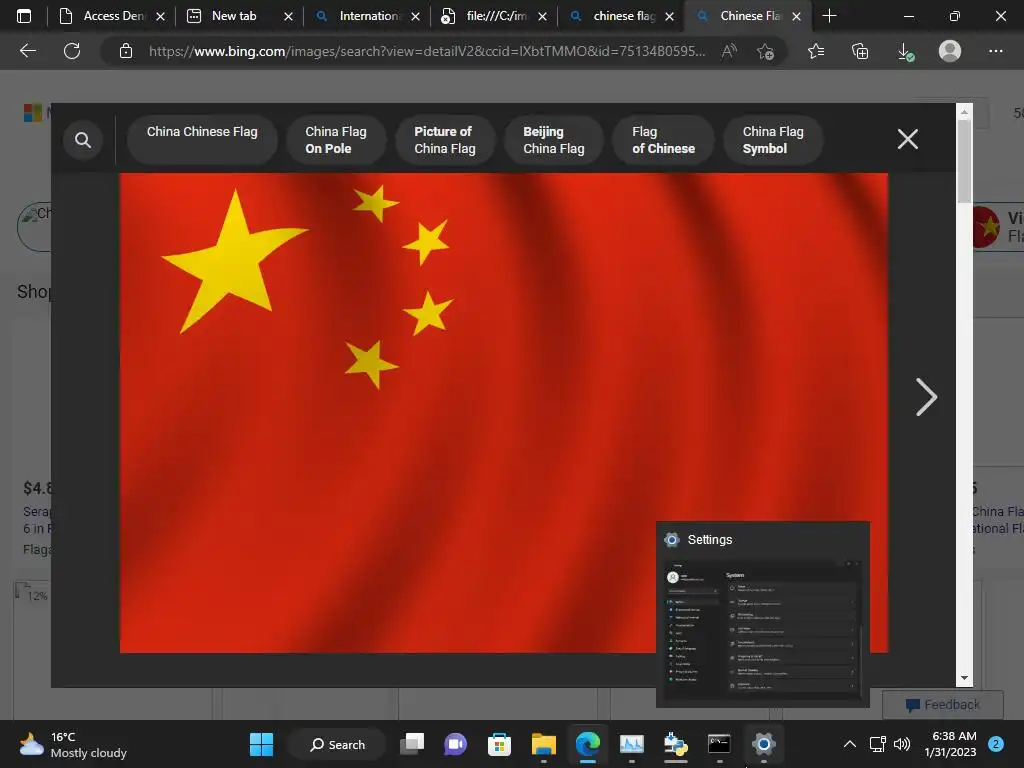The width and height of the screenshot is (1024, 768).
Task: Click the Back button in Edge
Action: (27, 51)
